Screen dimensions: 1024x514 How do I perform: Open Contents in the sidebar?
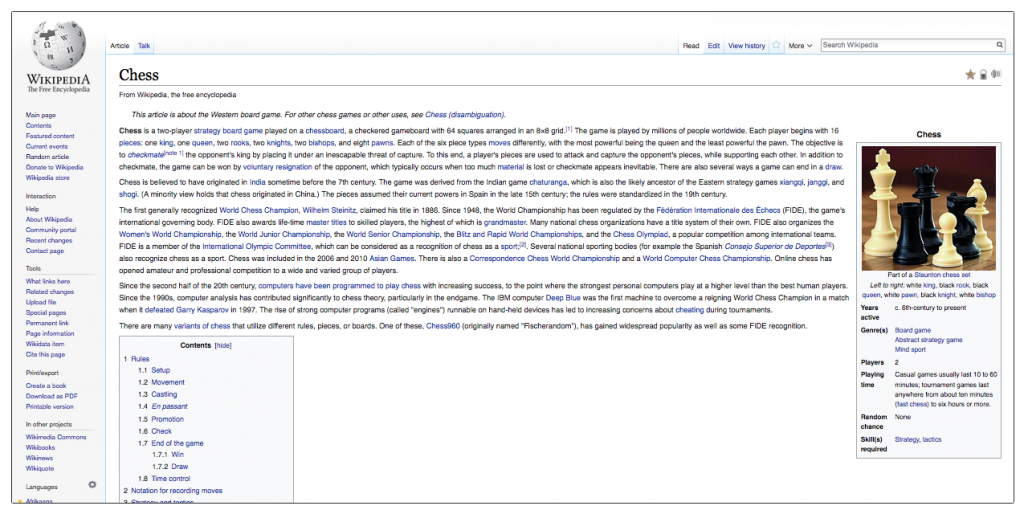pyautogui.click(x=39, y=125)
